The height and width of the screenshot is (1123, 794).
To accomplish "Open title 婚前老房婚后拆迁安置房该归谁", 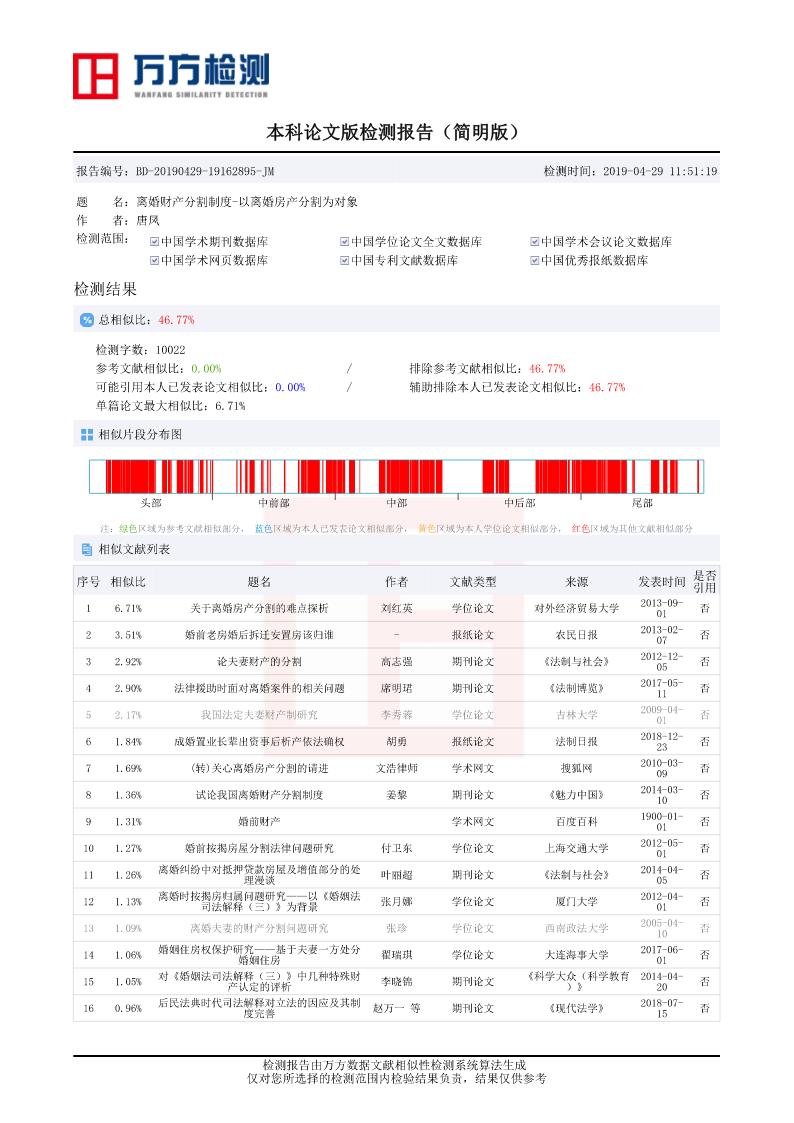I will tap(259, 635).
